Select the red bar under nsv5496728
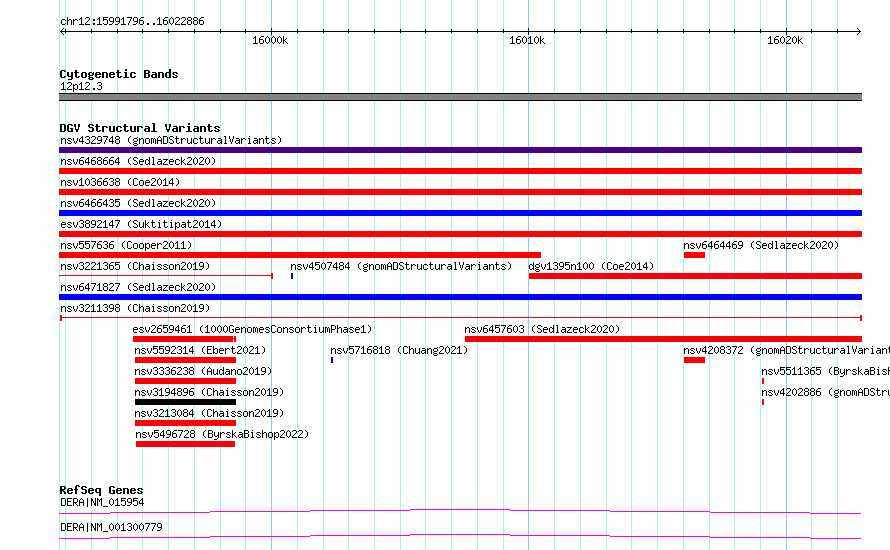The image size is (890, 550). pos(185,444)
